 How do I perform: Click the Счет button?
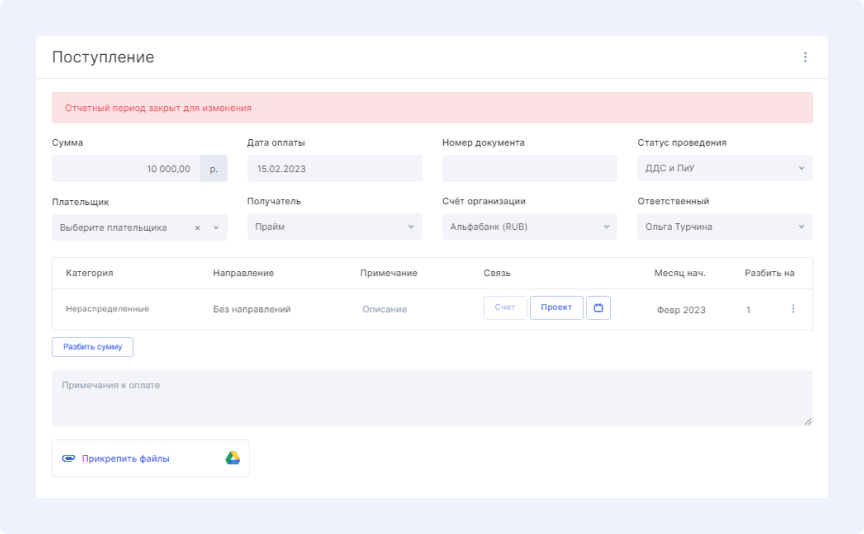tap(505, 308)
